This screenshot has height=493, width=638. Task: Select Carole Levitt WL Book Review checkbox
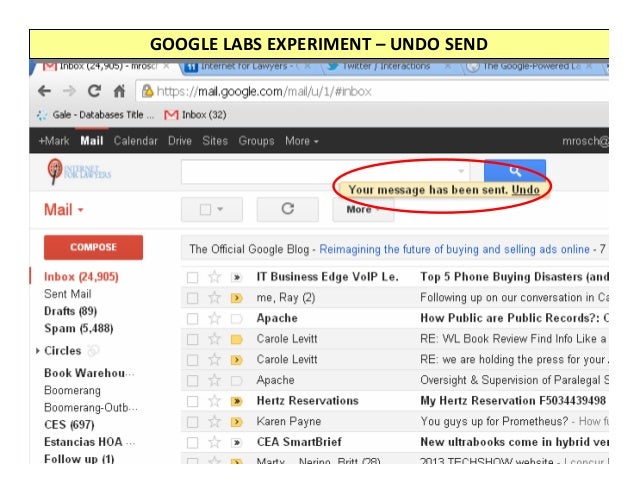pos(192,340)
